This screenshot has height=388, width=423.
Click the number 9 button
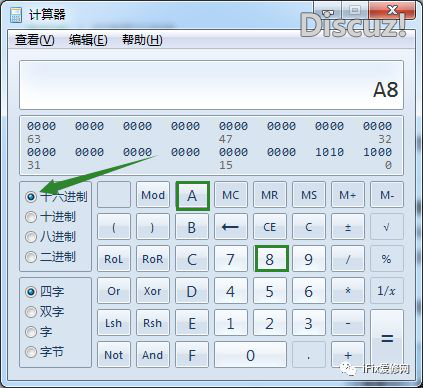click(x=309, y=259)
